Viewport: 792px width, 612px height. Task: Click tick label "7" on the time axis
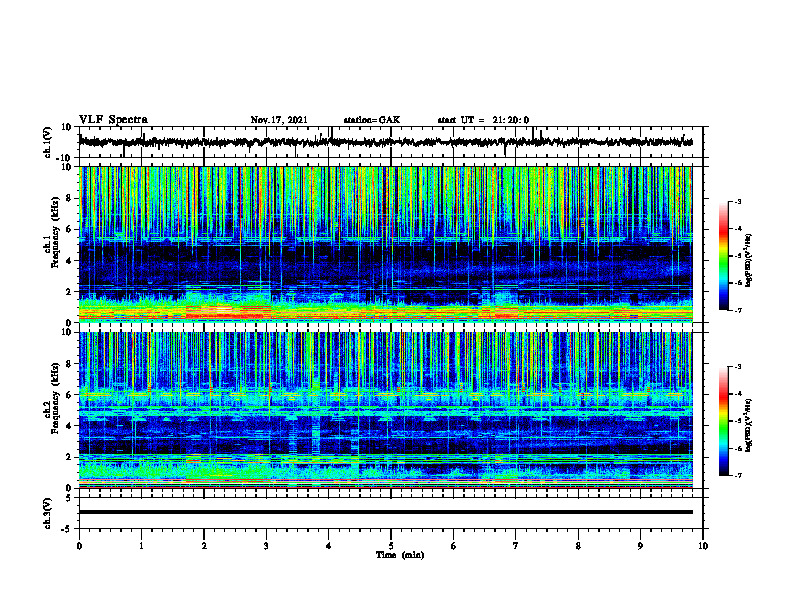click(516, 546)
